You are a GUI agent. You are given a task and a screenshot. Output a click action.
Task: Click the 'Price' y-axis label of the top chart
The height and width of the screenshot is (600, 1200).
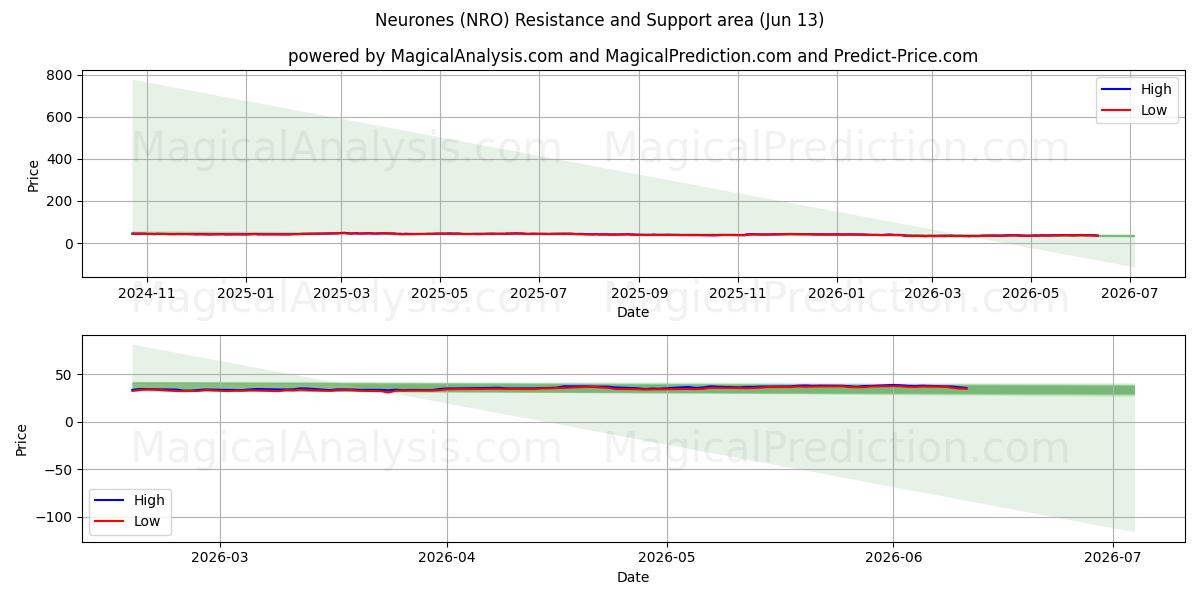33,175
